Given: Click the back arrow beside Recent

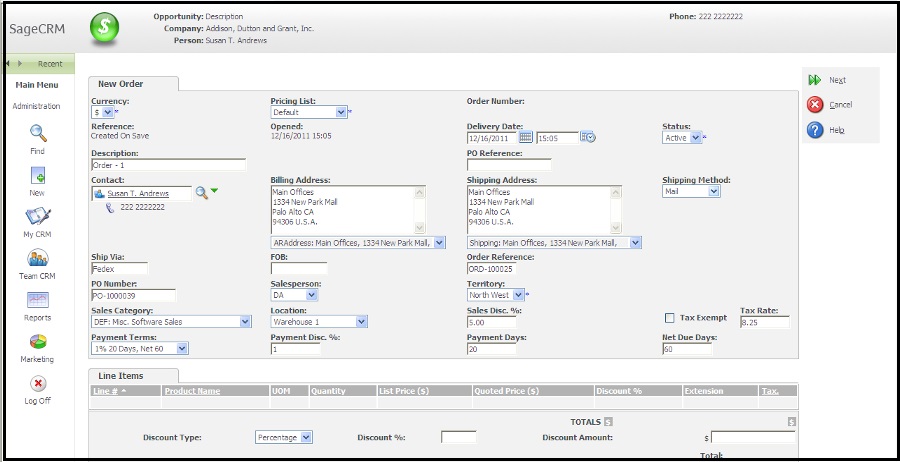Looking at the screenshot, I should (x=7, y=63).
